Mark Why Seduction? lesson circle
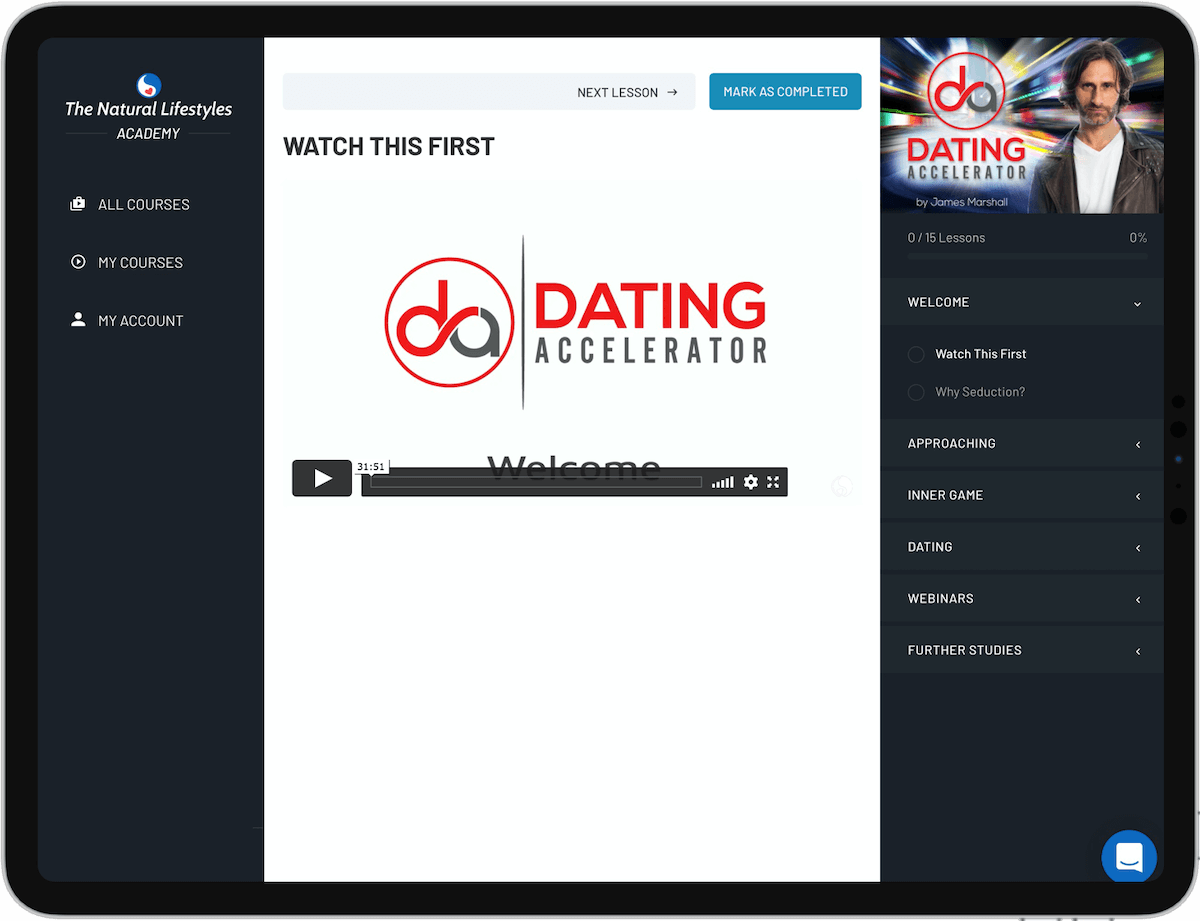This screenshot has height=921, width=1200. 916,392
